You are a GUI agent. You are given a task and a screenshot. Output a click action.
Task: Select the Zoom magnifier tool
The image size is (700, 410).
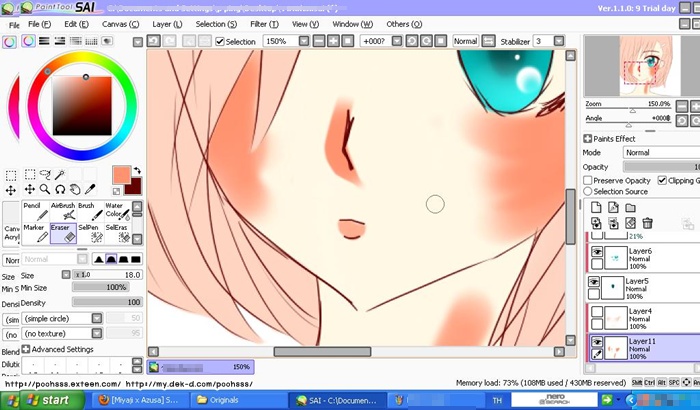click(45, 189)
